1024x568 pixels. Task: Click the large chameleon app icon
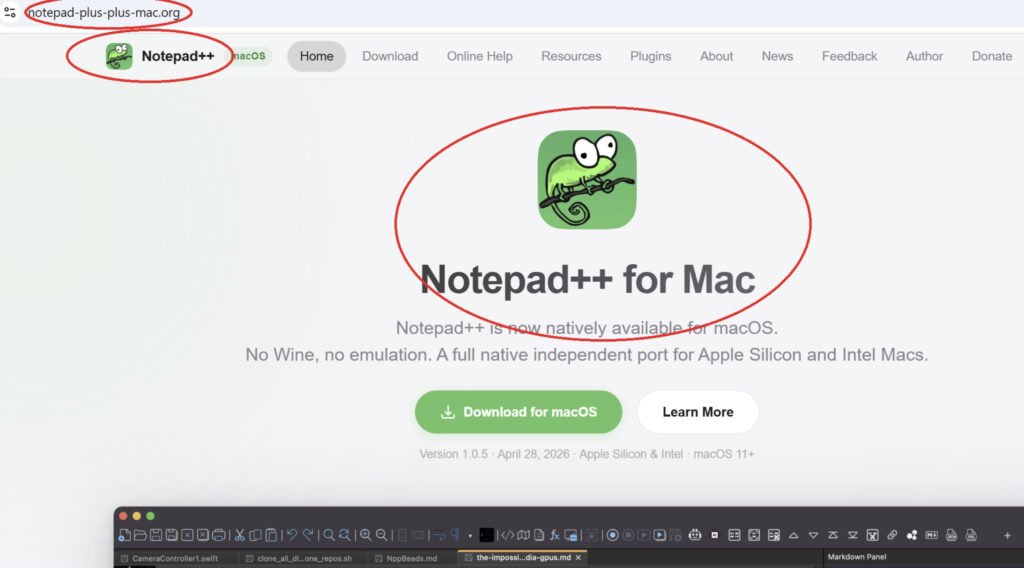pos(587,180)
